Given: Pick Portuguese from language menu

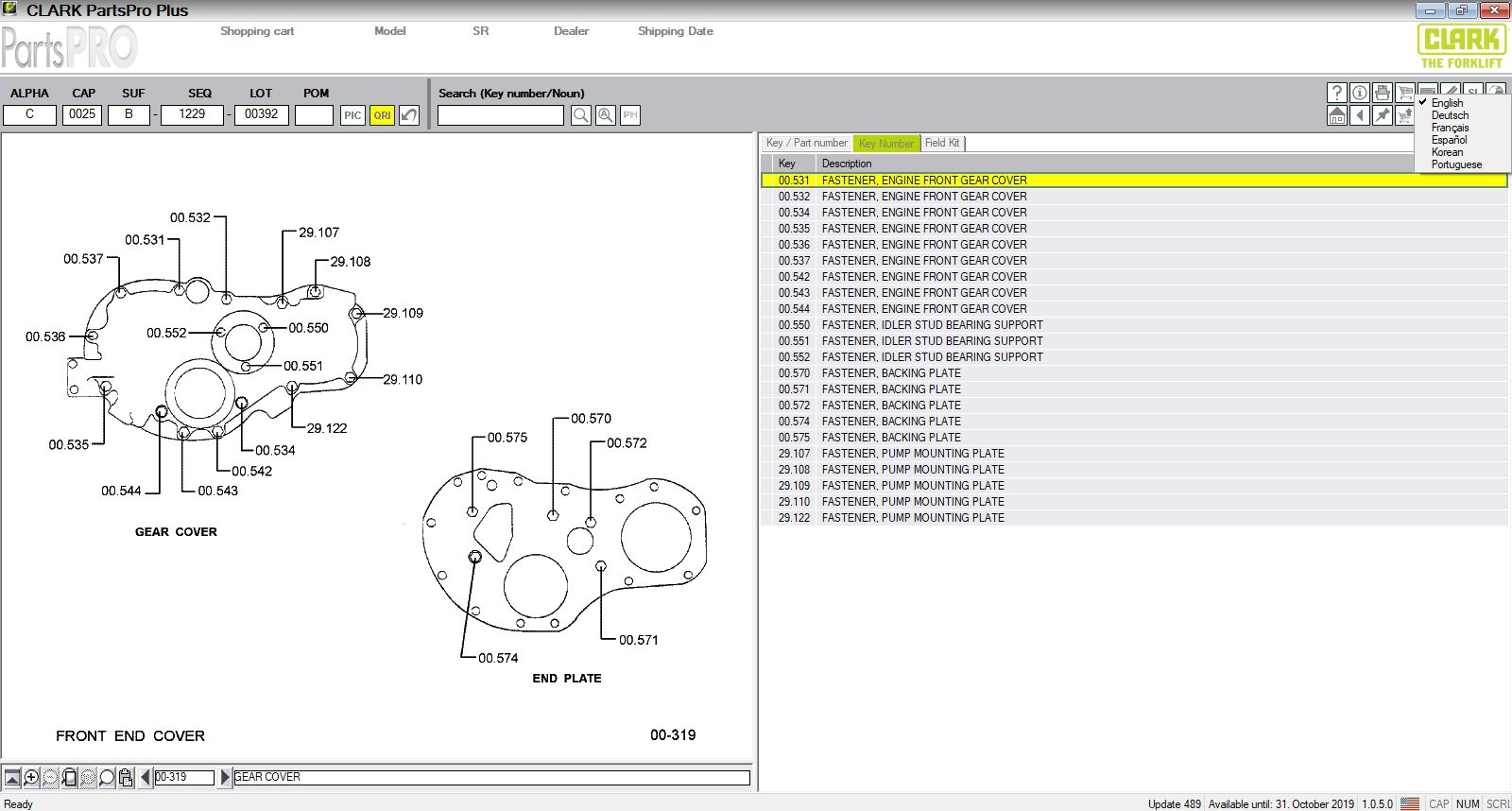Looking at the screenshot, I should pos(1456,164).
